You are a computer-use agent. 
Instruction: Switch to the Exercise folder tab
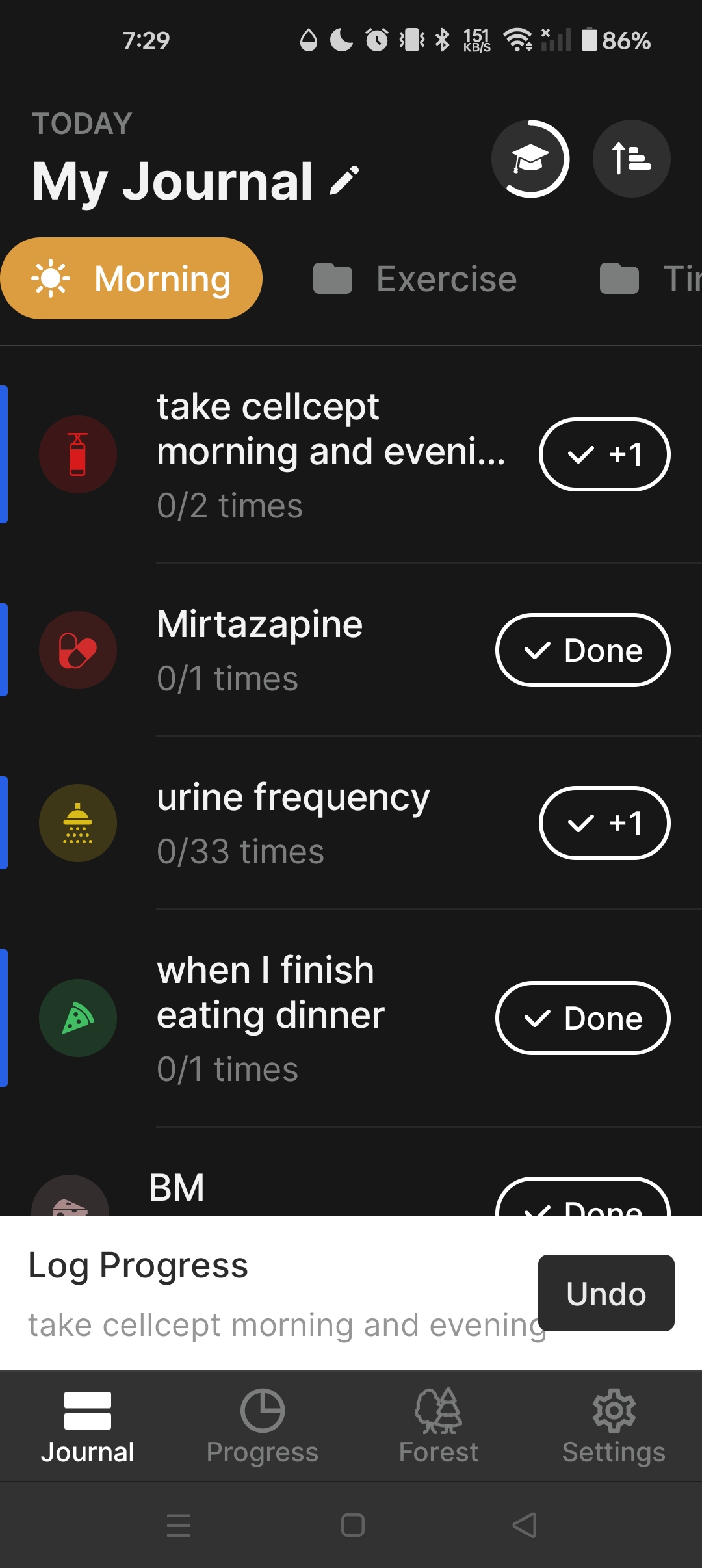coord(416,279)
